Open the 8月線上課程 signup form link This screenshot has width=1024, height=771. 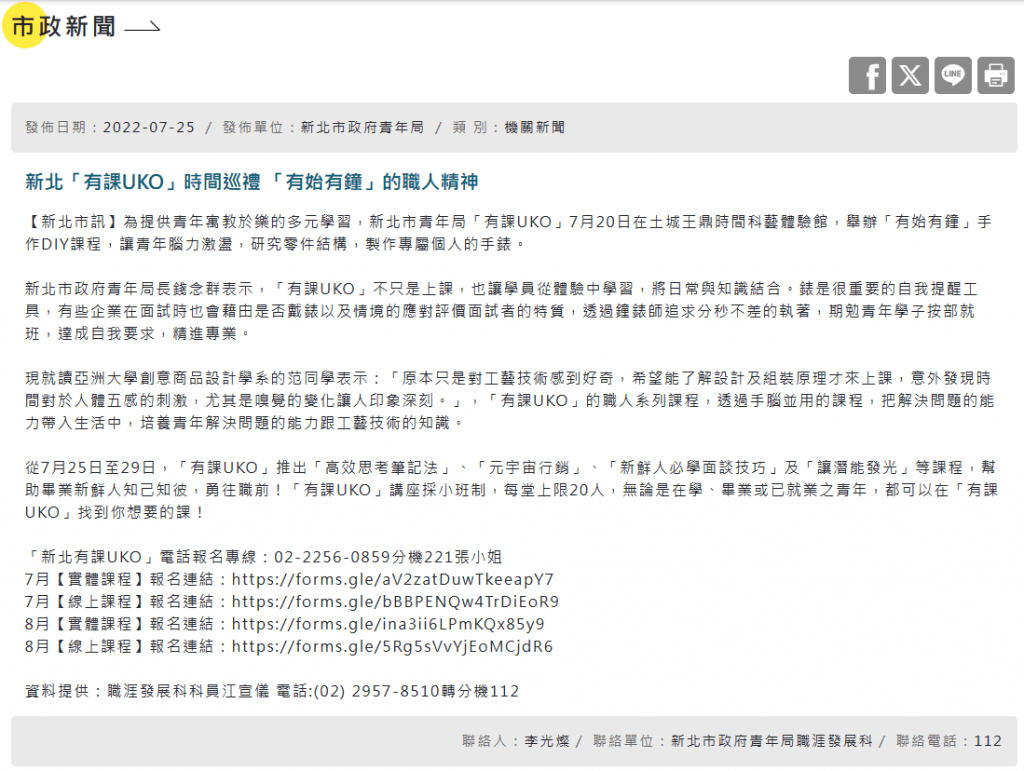[x=392, y=646]
